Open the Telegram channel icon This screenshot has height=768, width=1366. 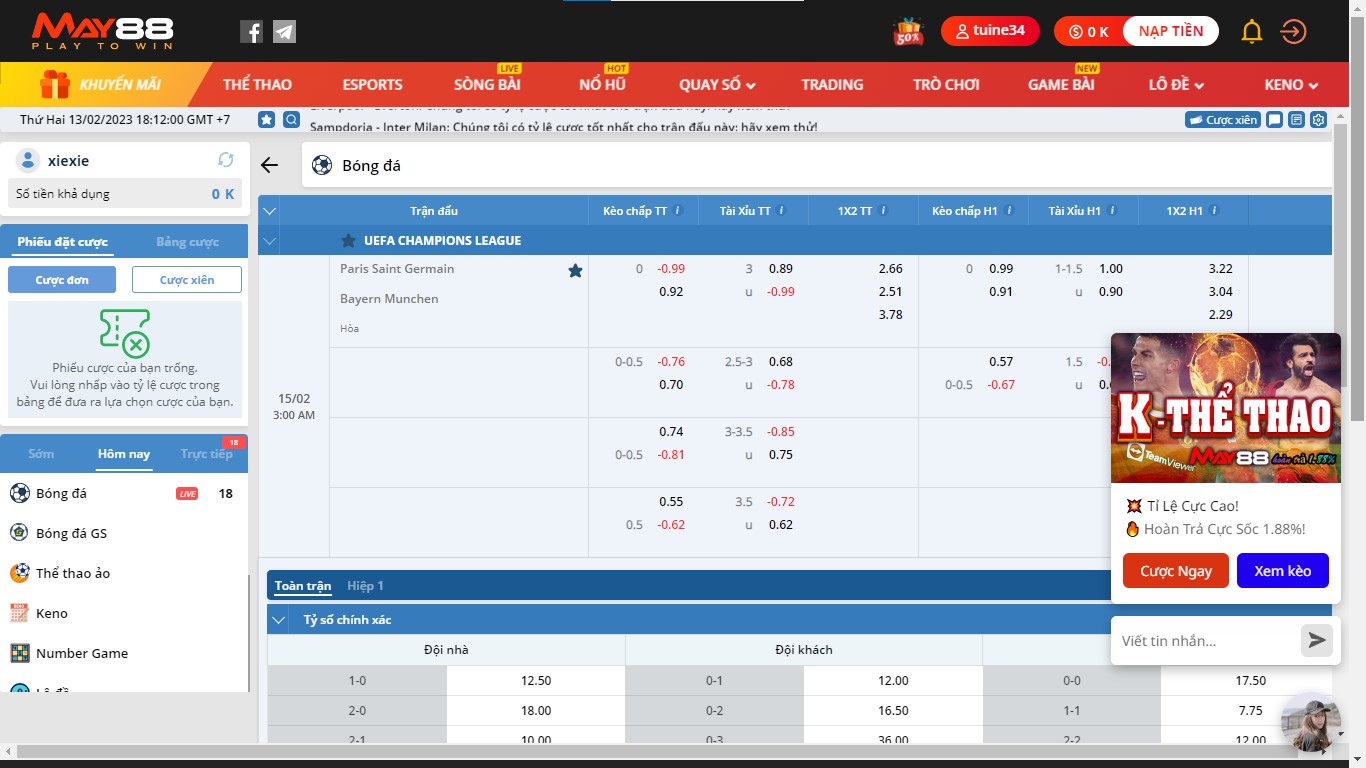(284, 32)
